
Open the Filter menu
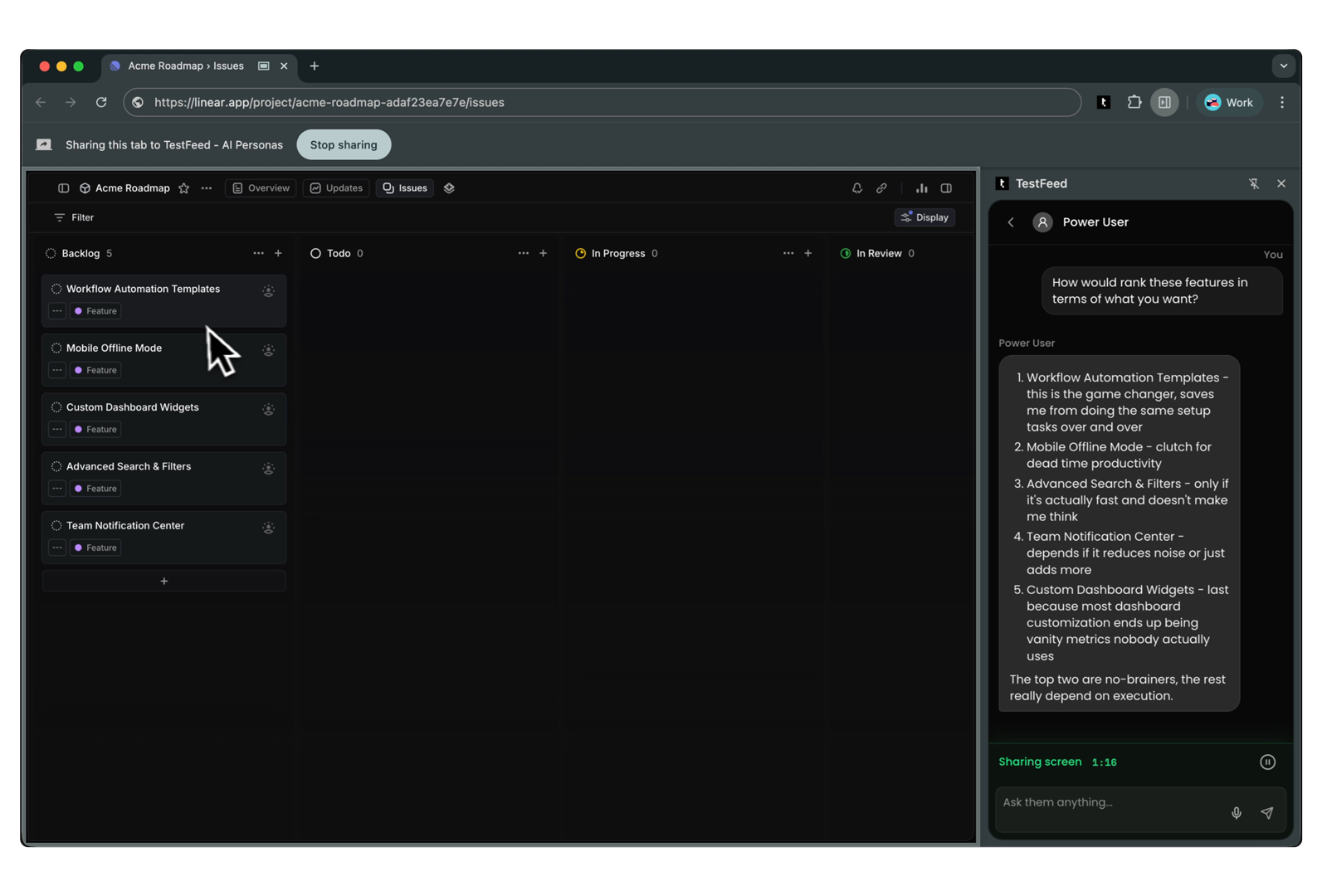(74, 217)
